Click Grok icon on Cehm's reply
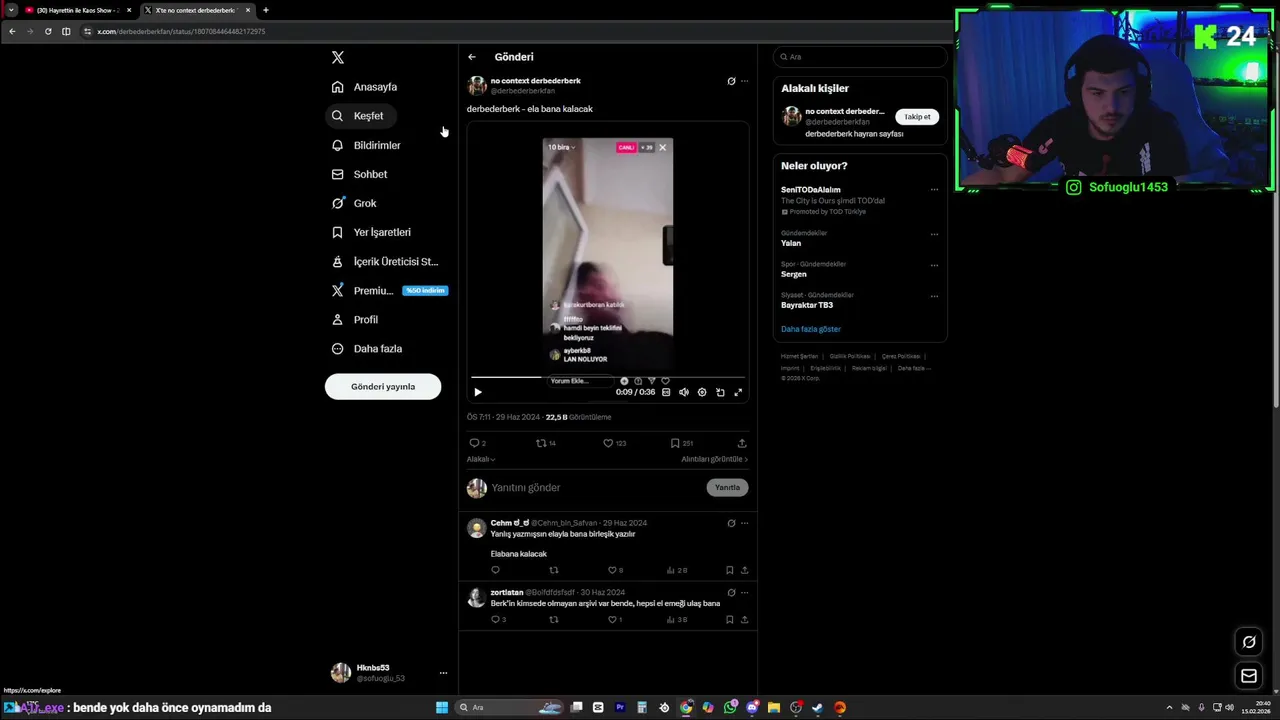 (731, 523)
